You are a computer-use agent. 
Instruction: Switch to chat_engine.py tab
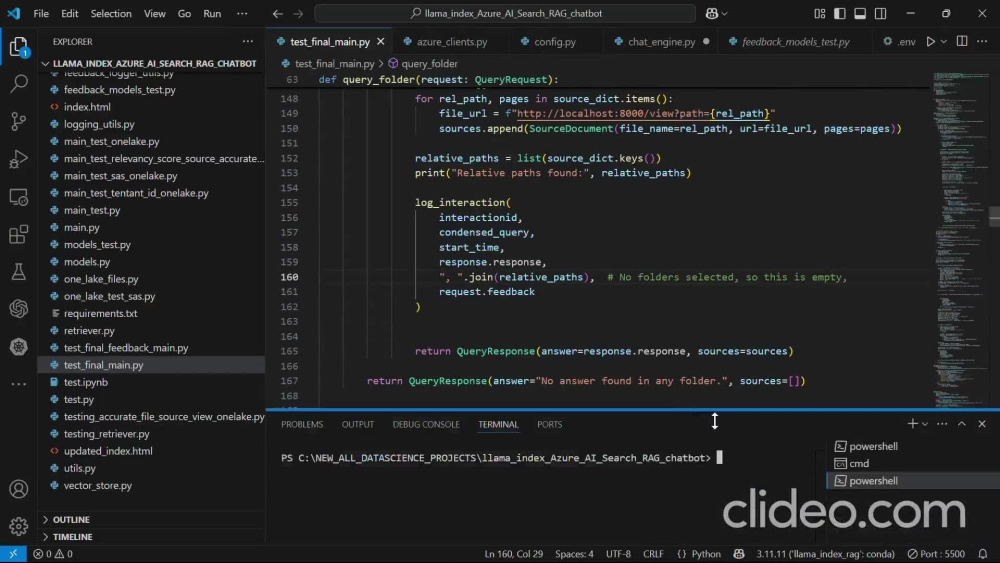click(x=661, y=41)
